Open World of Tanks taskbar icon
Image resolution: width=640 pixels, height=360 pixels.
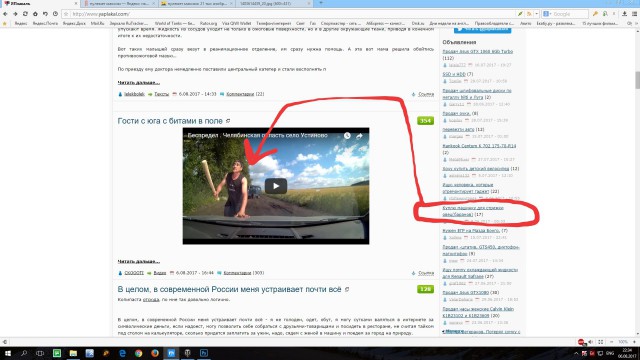[x=187, y=353]
